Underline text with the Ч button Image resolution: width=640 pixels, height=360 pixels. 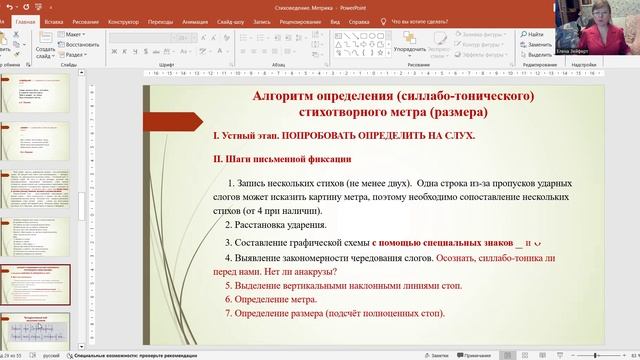point(135,51)
